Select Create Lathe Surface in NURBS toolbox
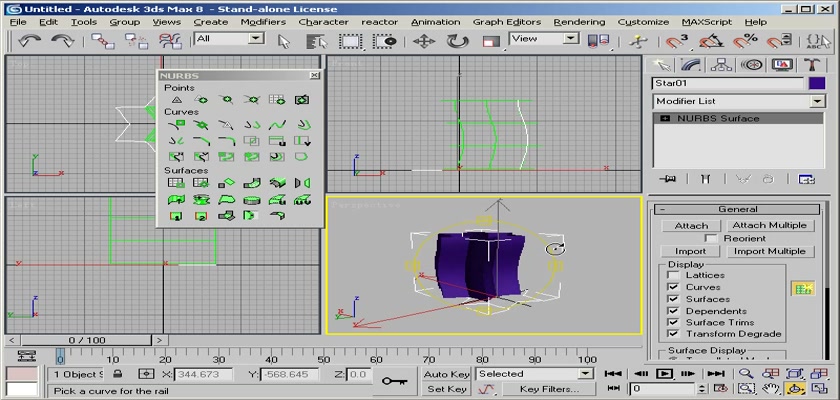840x400 pixels. click(x=201, y=200)
